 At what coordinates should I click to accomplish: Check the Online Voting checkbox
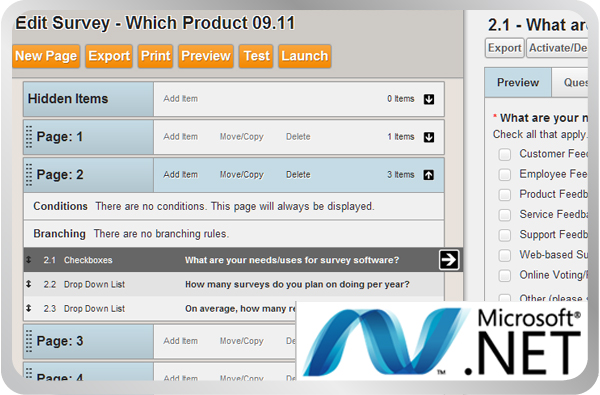coord(505,275)
